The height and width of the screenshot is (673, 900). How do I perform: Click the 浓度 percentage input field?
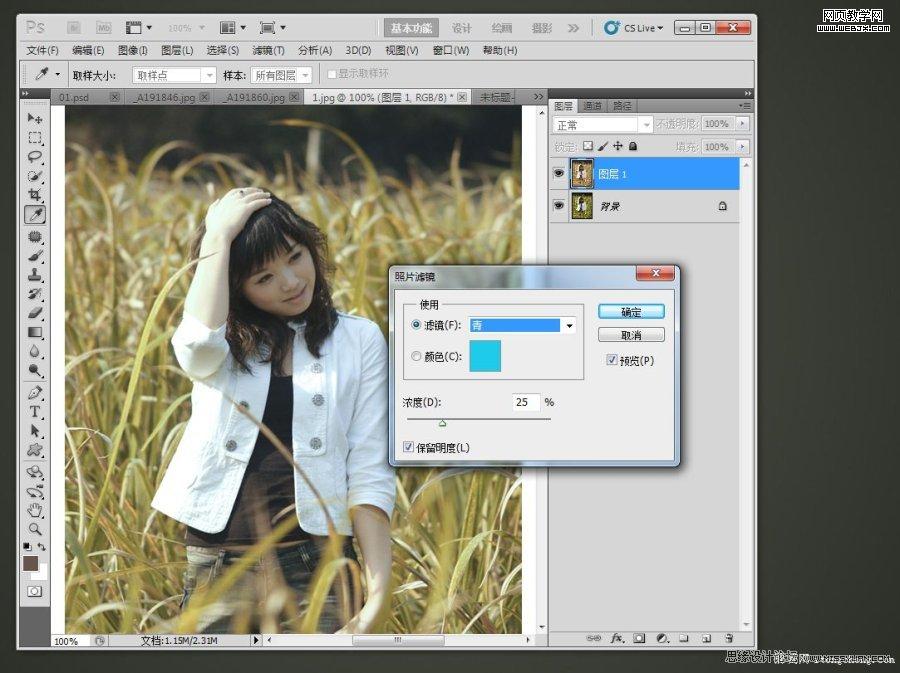point(526,402)
